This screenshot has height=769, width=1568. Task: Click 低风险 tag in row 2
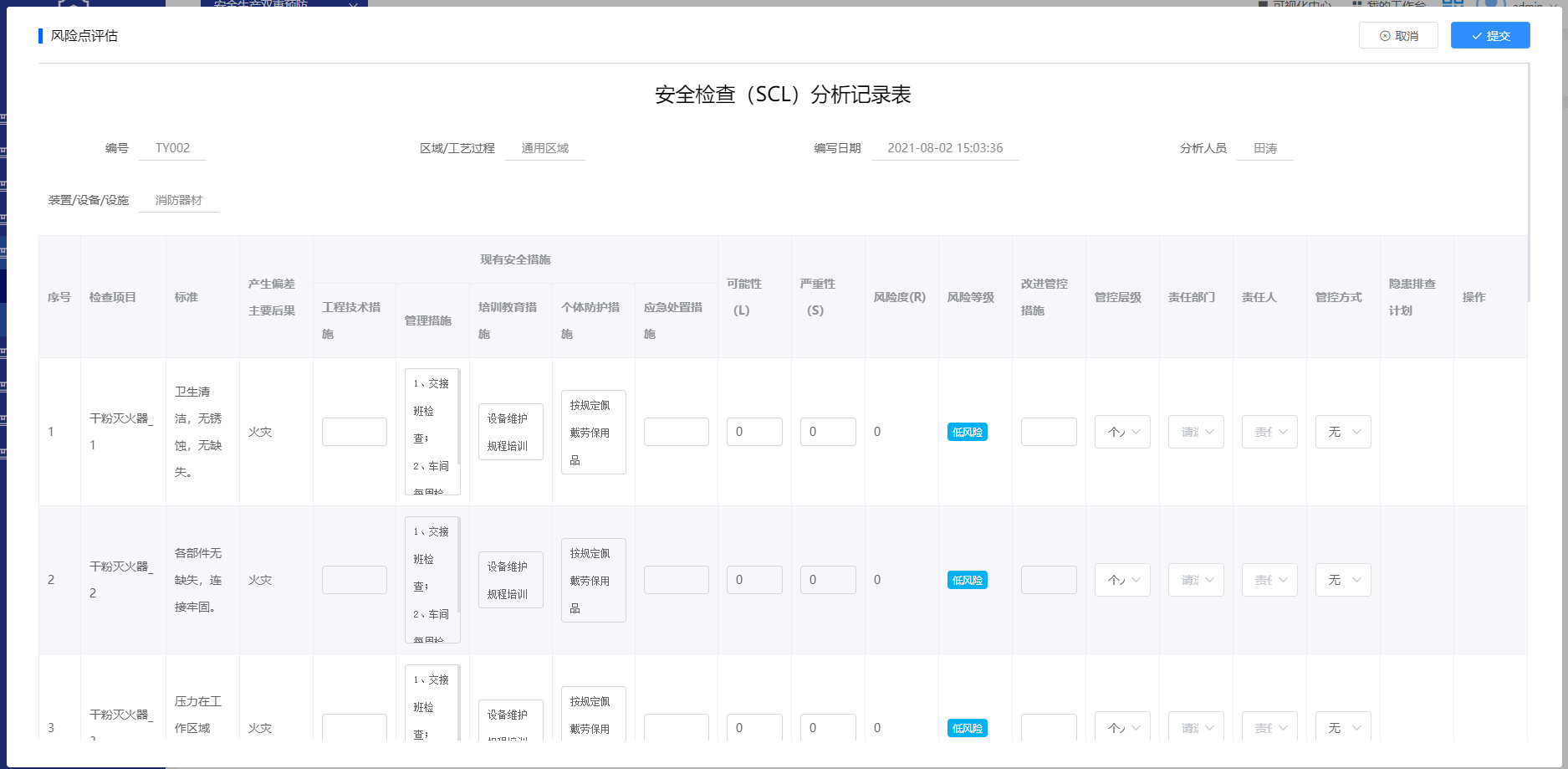click(x=968, y=580)
